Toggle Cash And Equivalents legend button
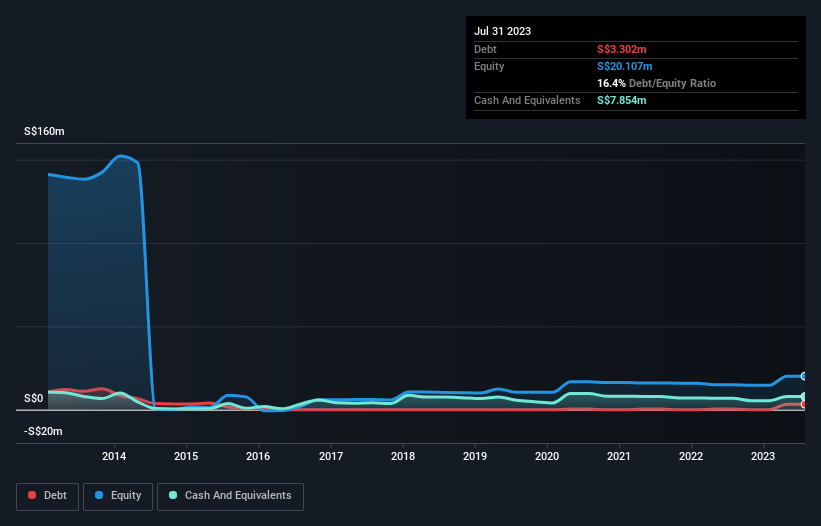 pyautogui.click(x=230, y=496)
